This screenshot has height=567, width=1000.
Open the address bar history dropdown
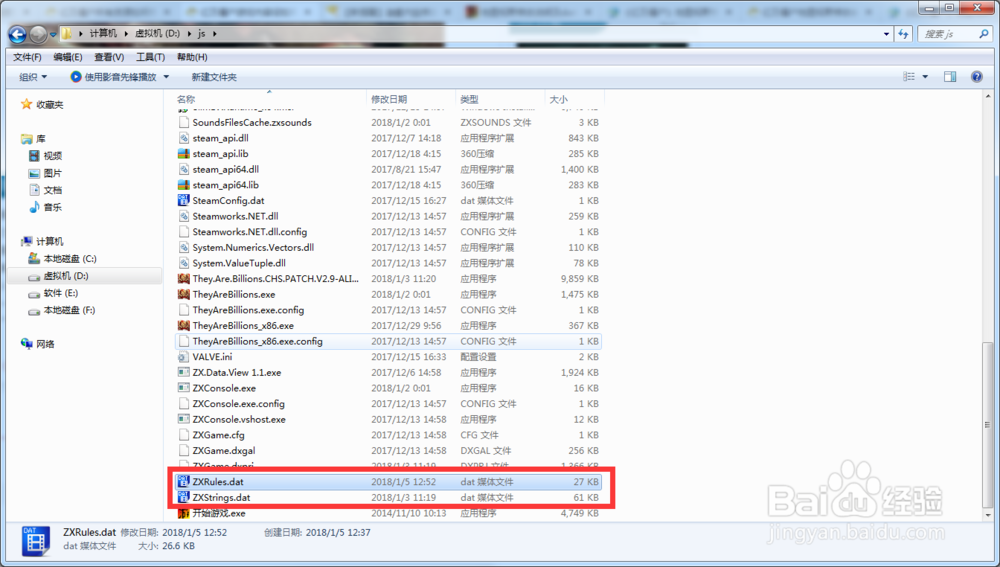coord(886,34)
